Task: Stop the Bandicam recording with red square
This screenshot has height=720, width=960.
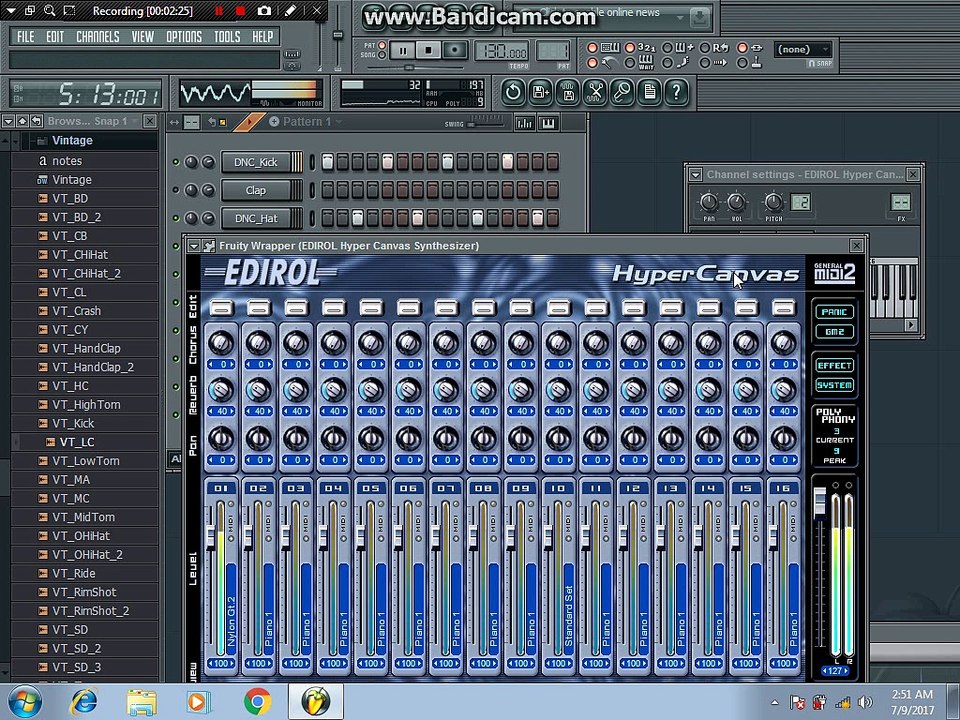Action: (240, 11)
